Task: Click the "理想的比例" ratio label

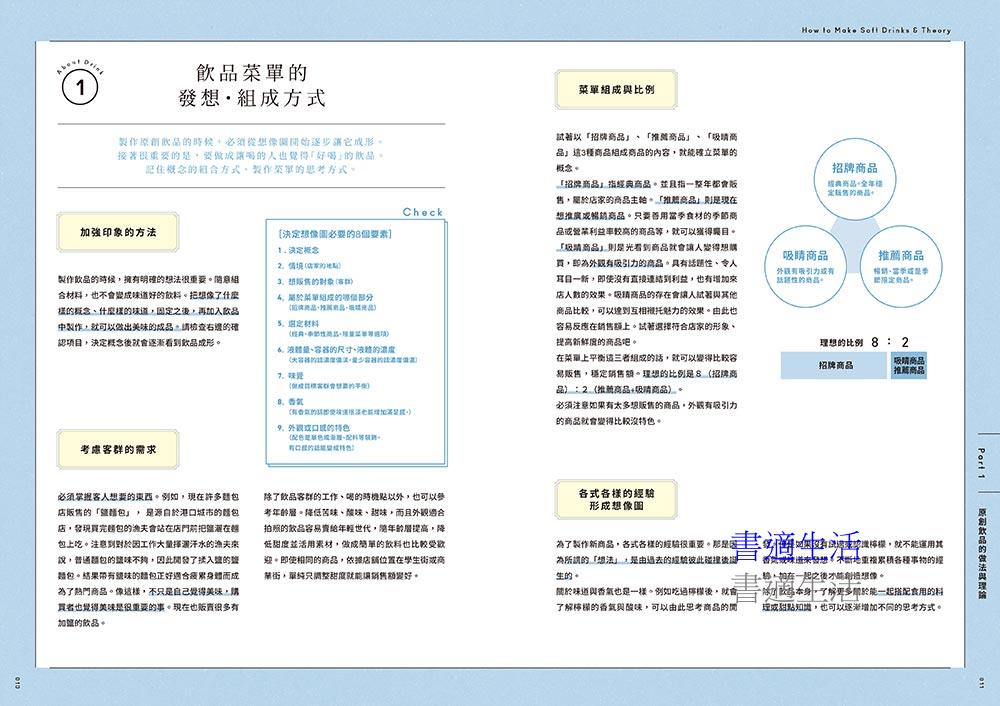Action: click(841, 342)
